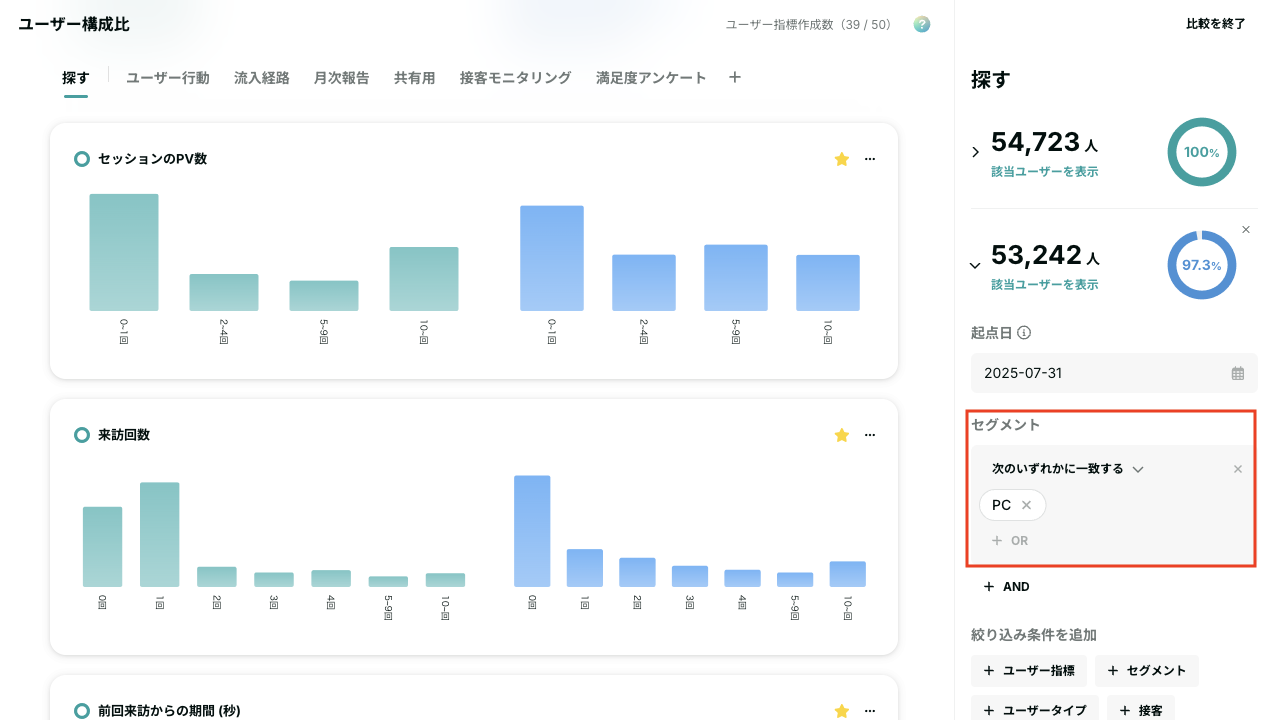The height and width of the screenshot is (720, 1268).
Task: Click tallest blue bar in 来訪回数 chart
Action: [x=532, y=531]
